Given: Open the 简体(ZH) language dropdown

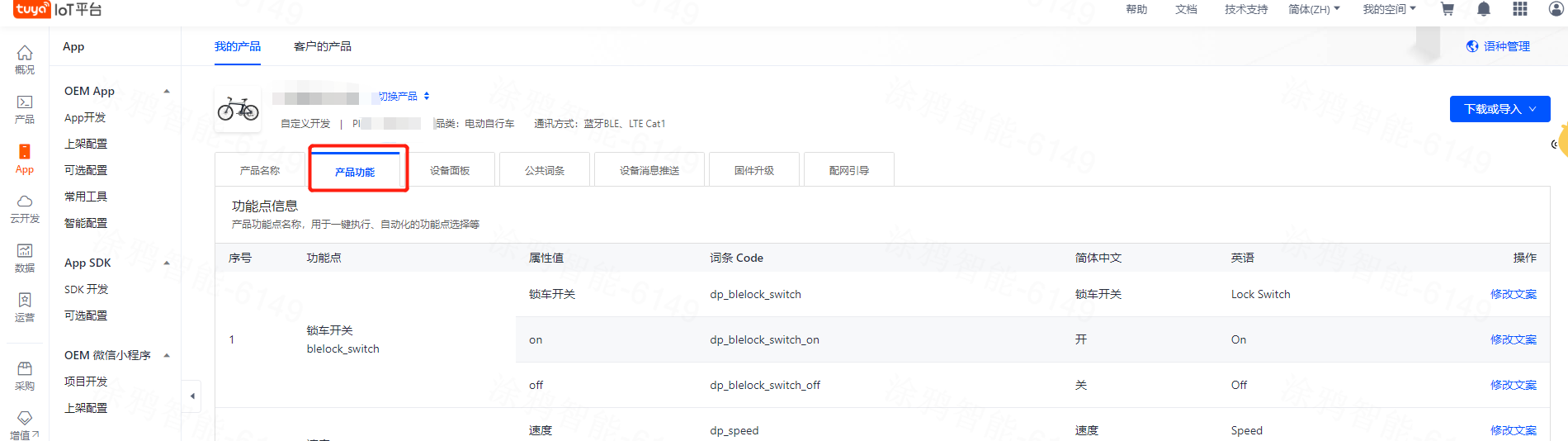Looking at the screenshot, I should pos(1314,9).
